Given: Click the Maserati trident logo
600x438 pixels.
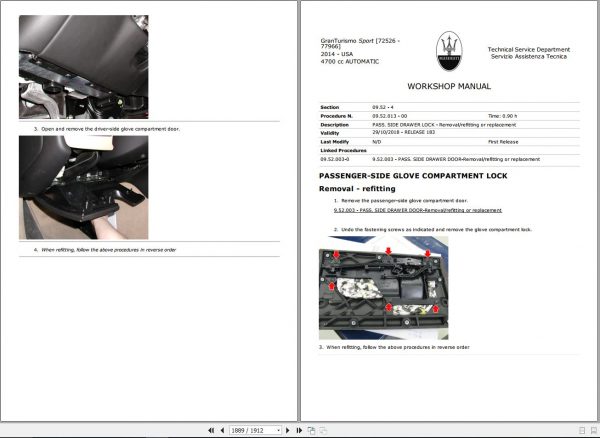Looking at the screenshot, I should pos(449,51).
